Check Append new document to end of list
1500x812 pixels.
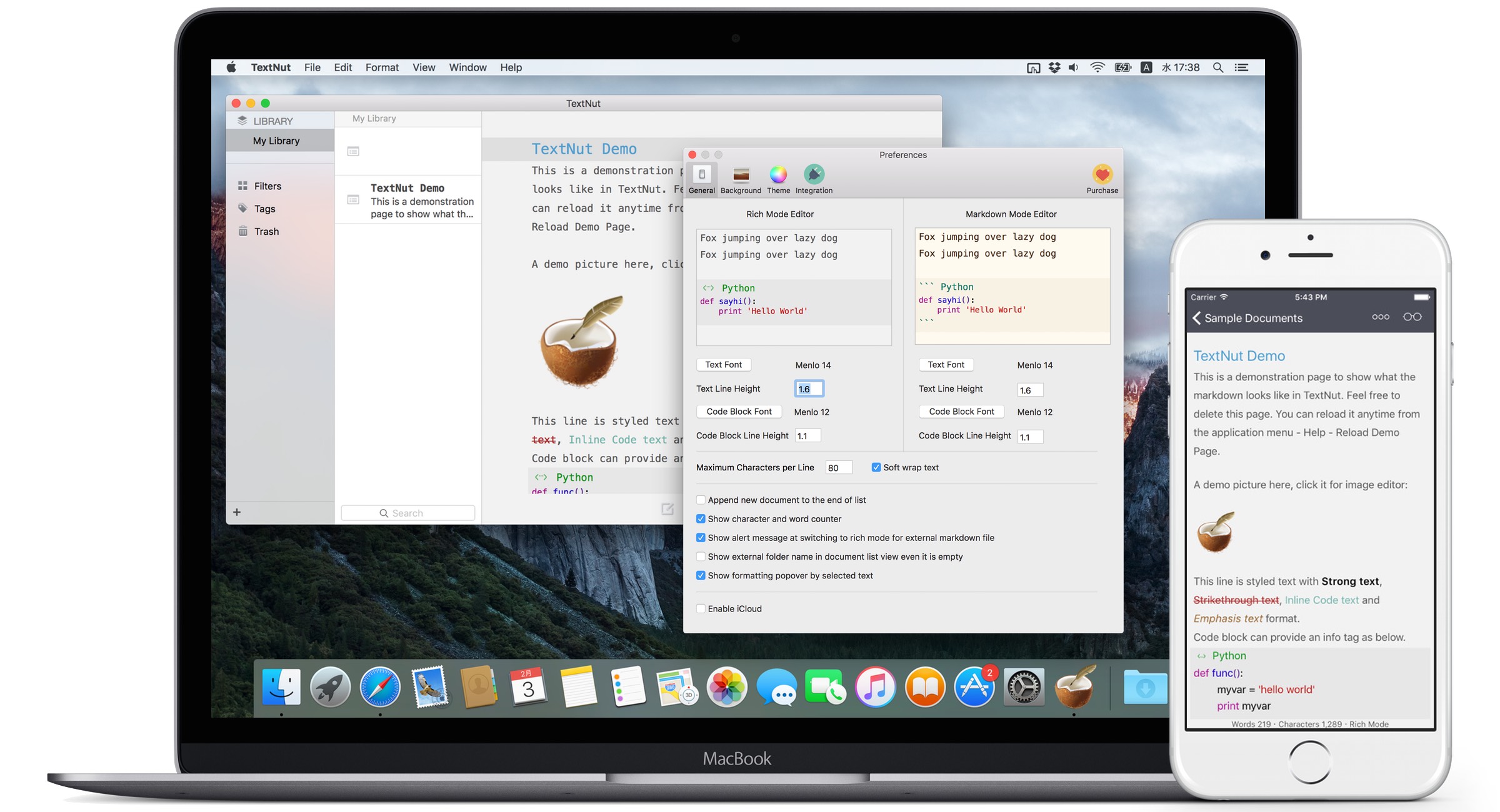point(701,500)
